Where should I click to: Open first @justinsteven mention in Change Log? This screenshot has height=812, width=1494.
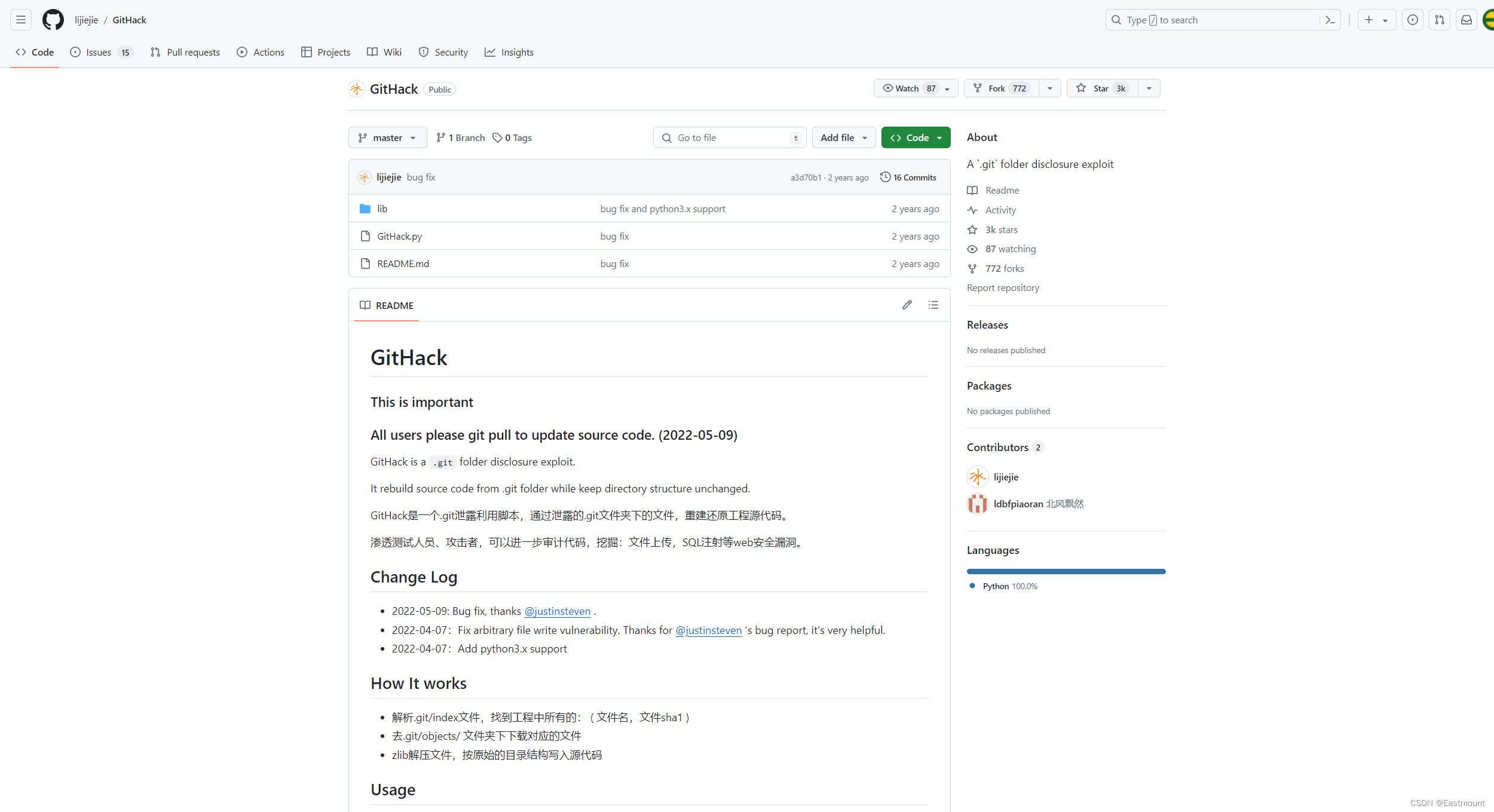(x=557, y=611)
